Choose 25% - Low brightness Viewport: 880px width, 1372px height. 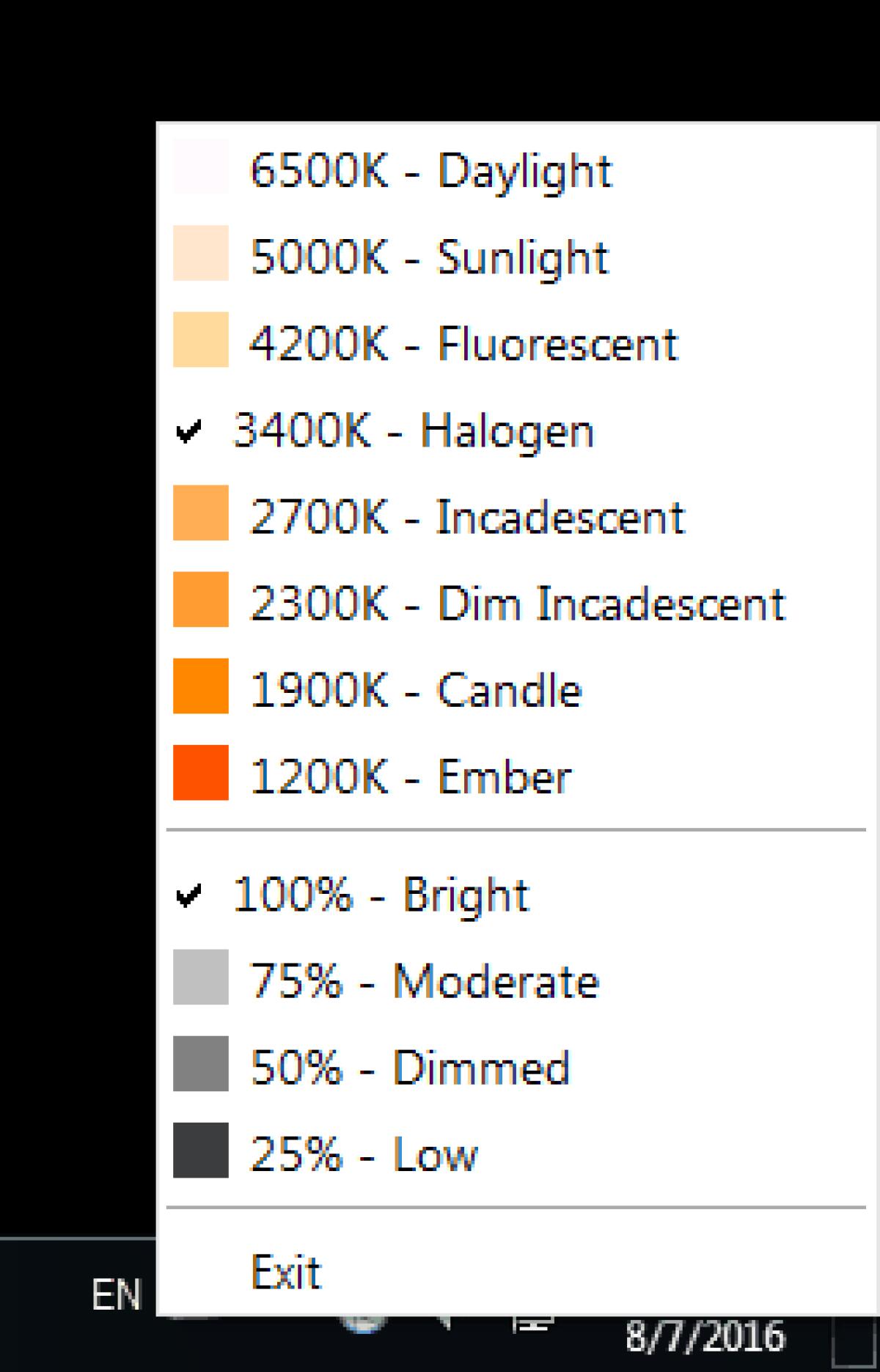coord(364,1153)
